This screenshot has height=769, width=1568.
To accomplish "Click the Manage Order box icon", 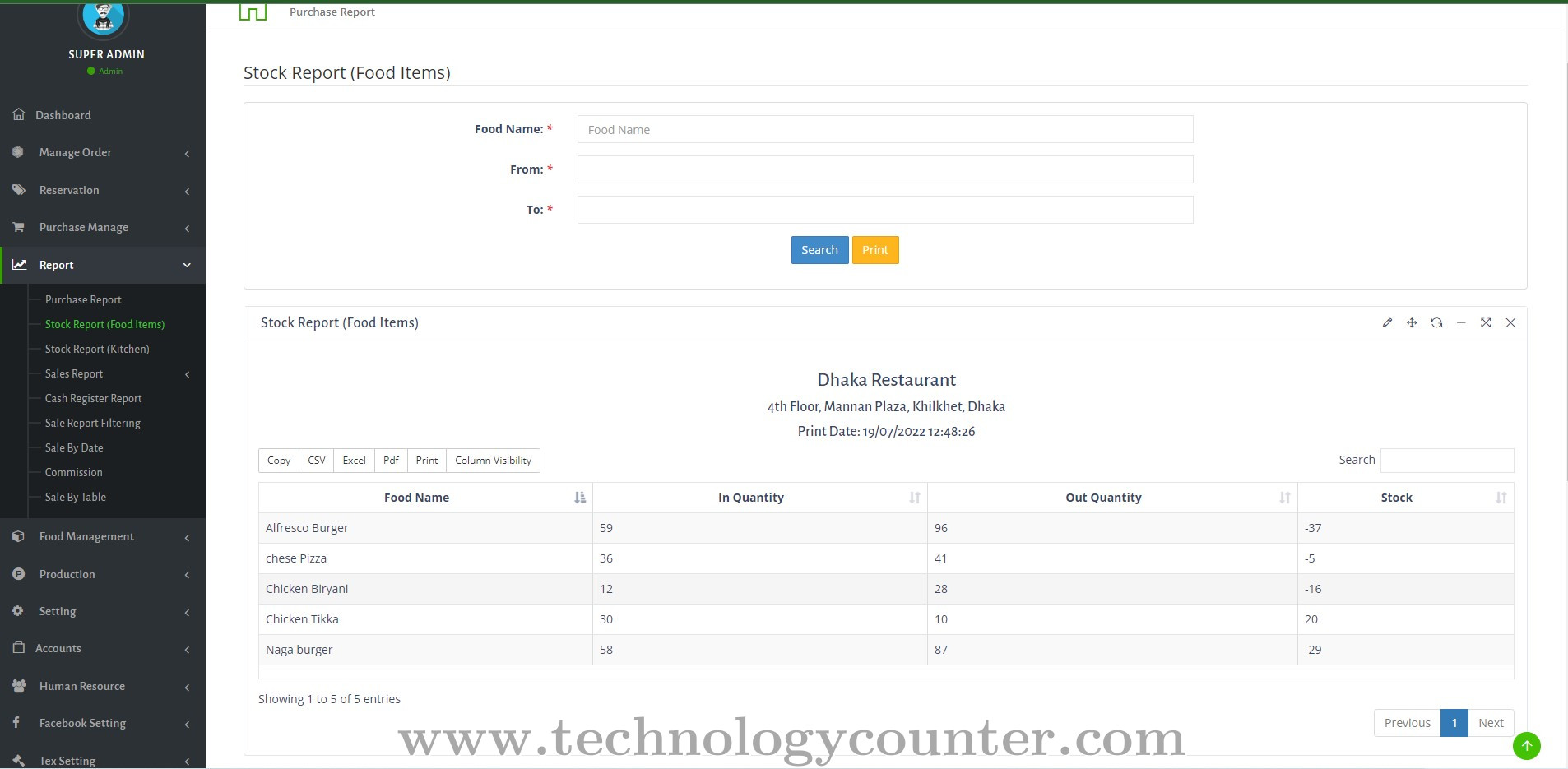I will 18,152.
